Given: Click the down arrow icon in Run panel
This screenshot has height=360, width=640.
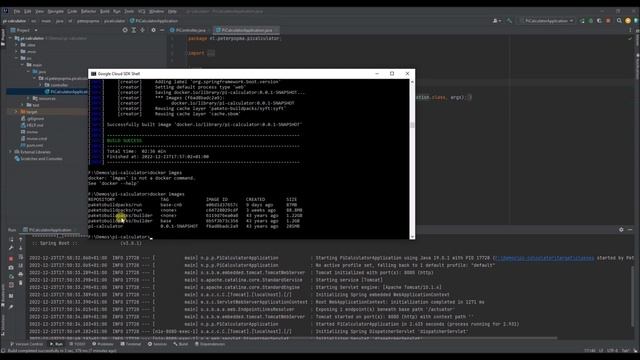Looking at the screenshot, I should tap(21, 248).
